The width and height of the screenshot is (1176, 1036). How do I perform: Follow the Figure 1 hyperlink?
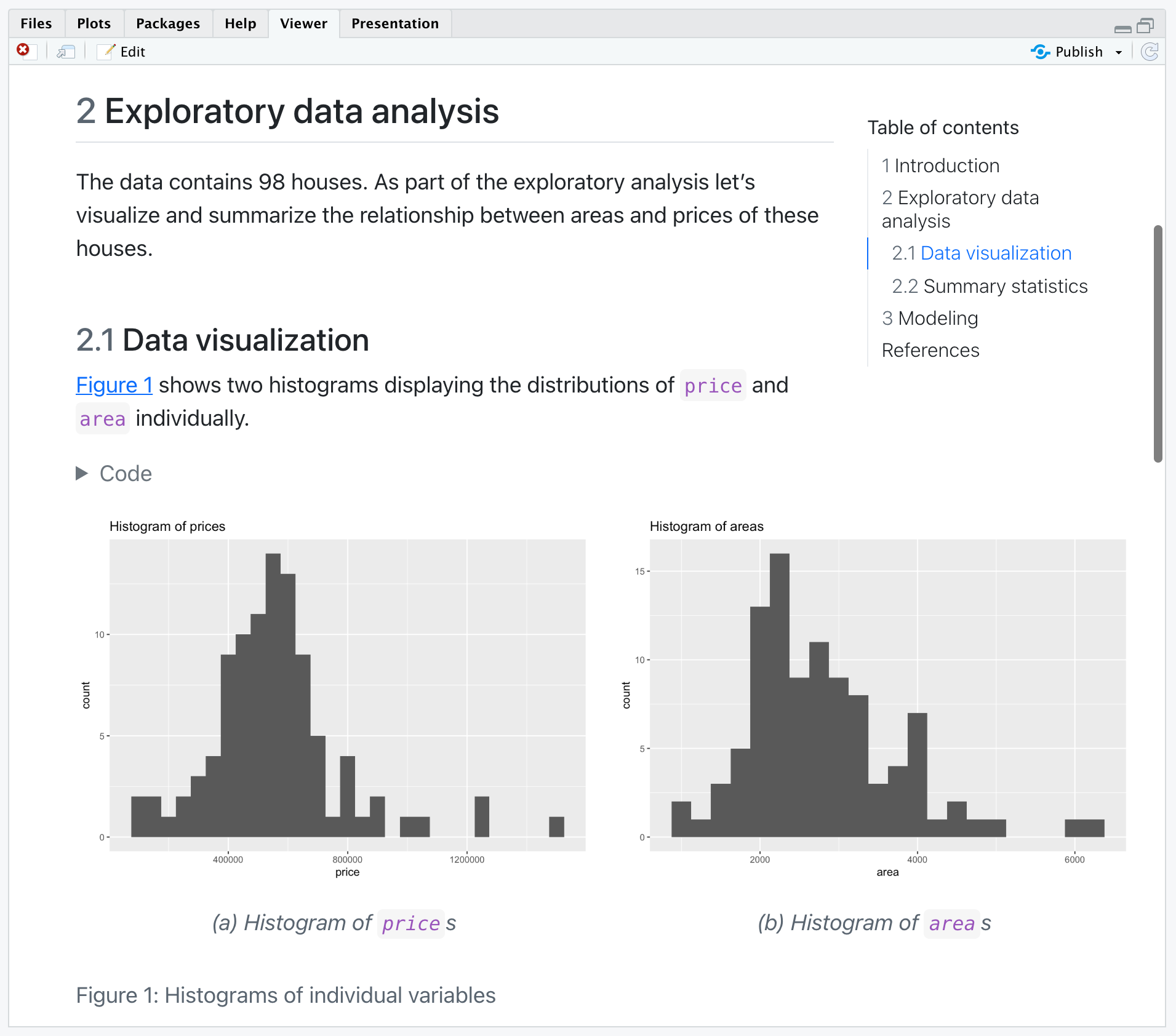click(x=114, y=385)
